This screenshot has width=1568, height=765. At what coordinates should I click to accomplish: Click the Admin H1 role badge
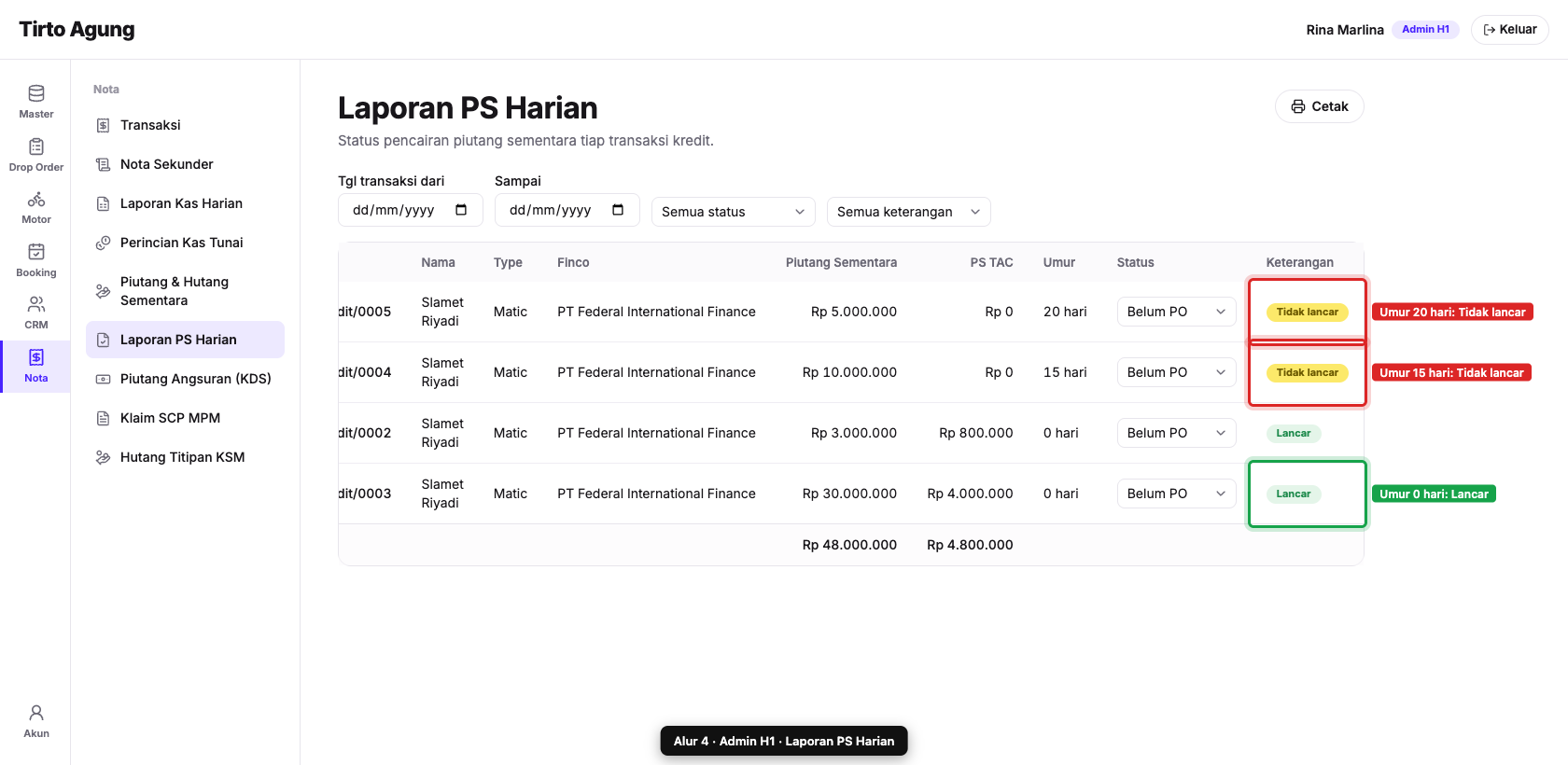coord(1425,30)
